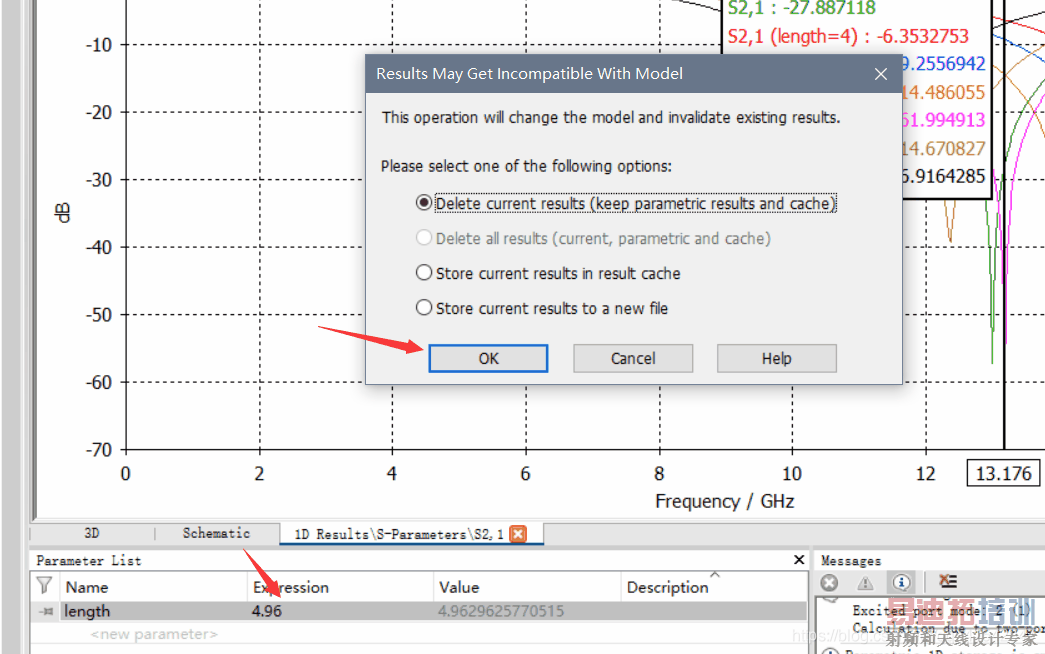The height and width of the screenshot is (654, 1045).
Task: Sort parameters by Name column header
Action: [155, 587]
